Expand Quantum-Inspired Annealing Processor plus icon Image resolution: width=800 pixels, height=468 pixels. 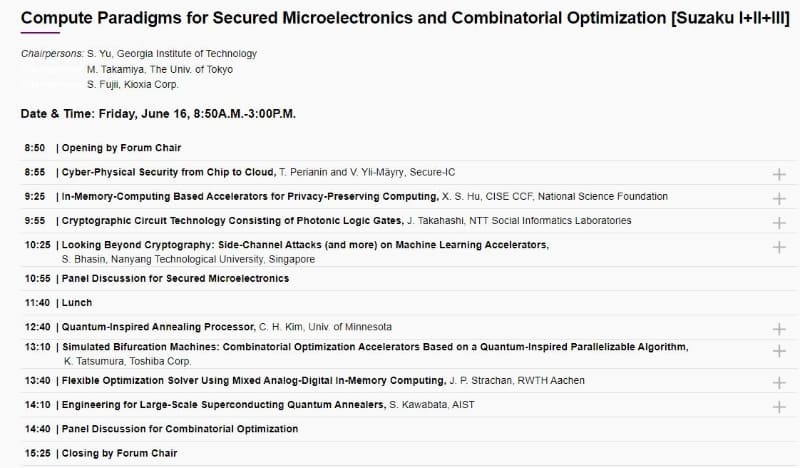(779, 329)
